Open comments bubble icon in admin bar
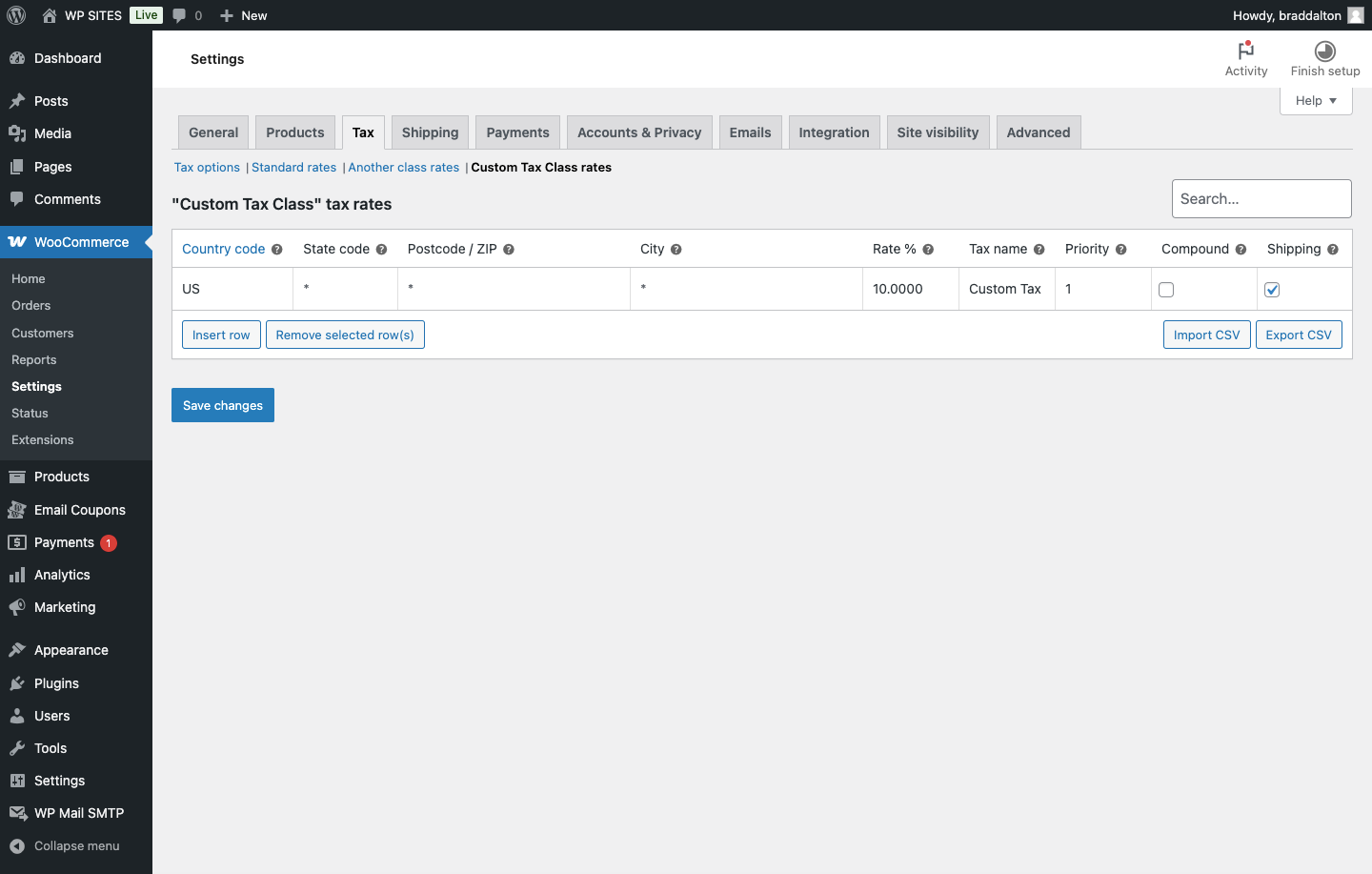The image size is (1372, 874). pos(179,15)
